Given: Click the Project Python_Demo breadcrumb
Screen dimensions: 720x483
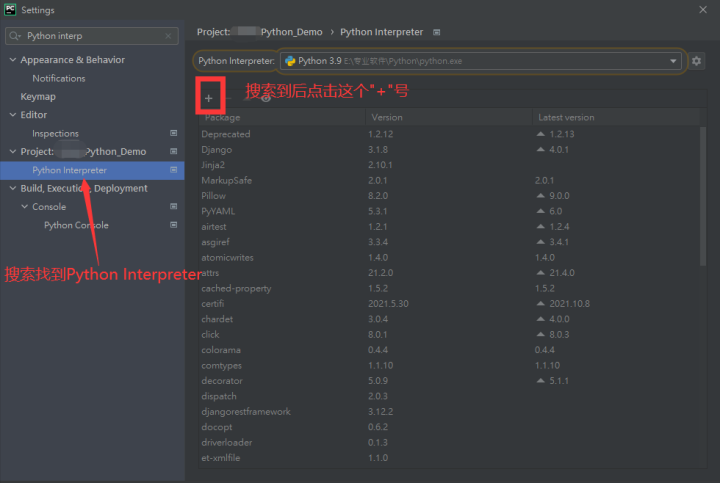Looking at the screenshot, I should [x=259, y=32].
